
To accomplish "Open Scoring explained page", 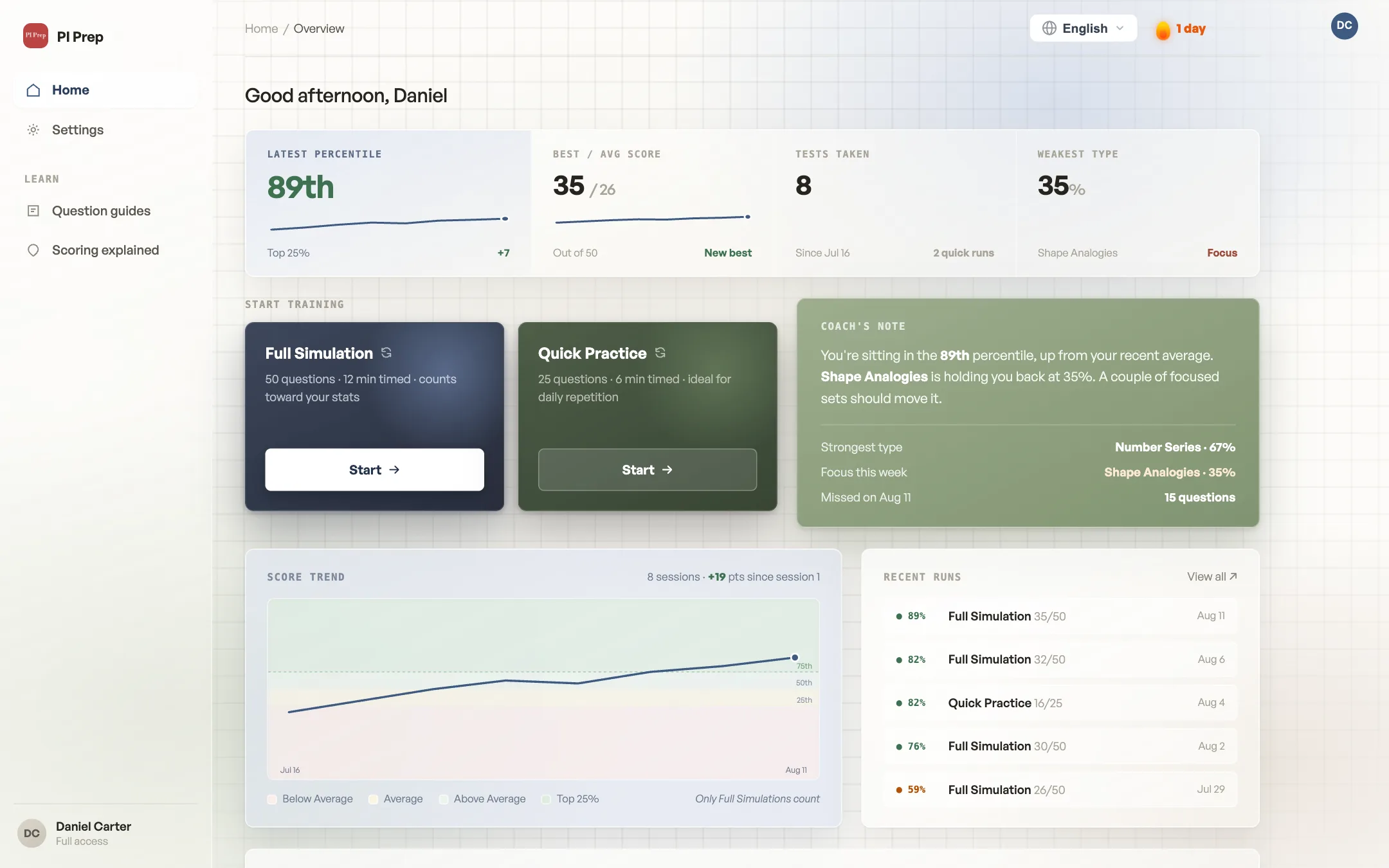I will [x=106, y=250].
